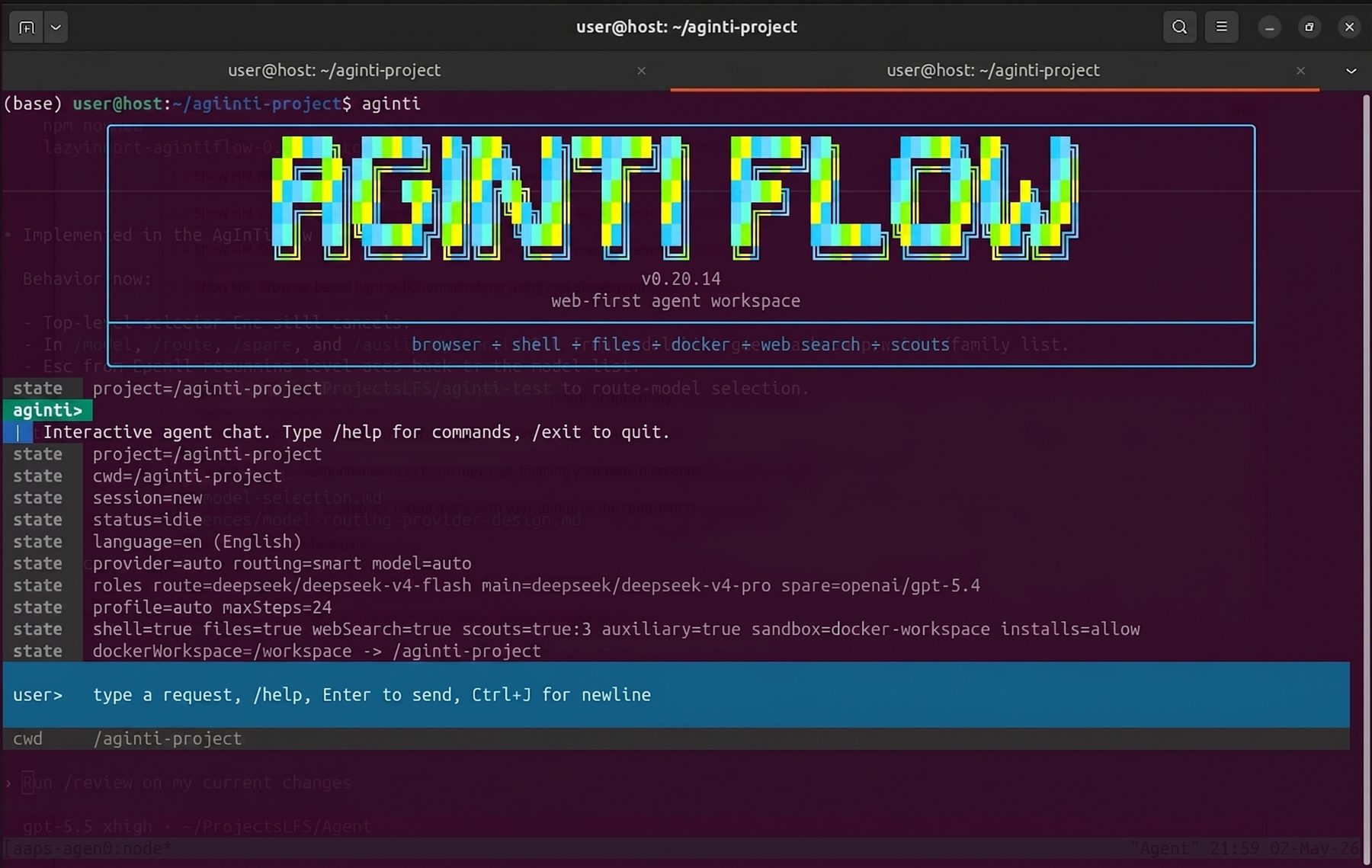This screenshot has height=868, width=1372.
Task: Close the first terminal tab
Action: coord(641,70)
